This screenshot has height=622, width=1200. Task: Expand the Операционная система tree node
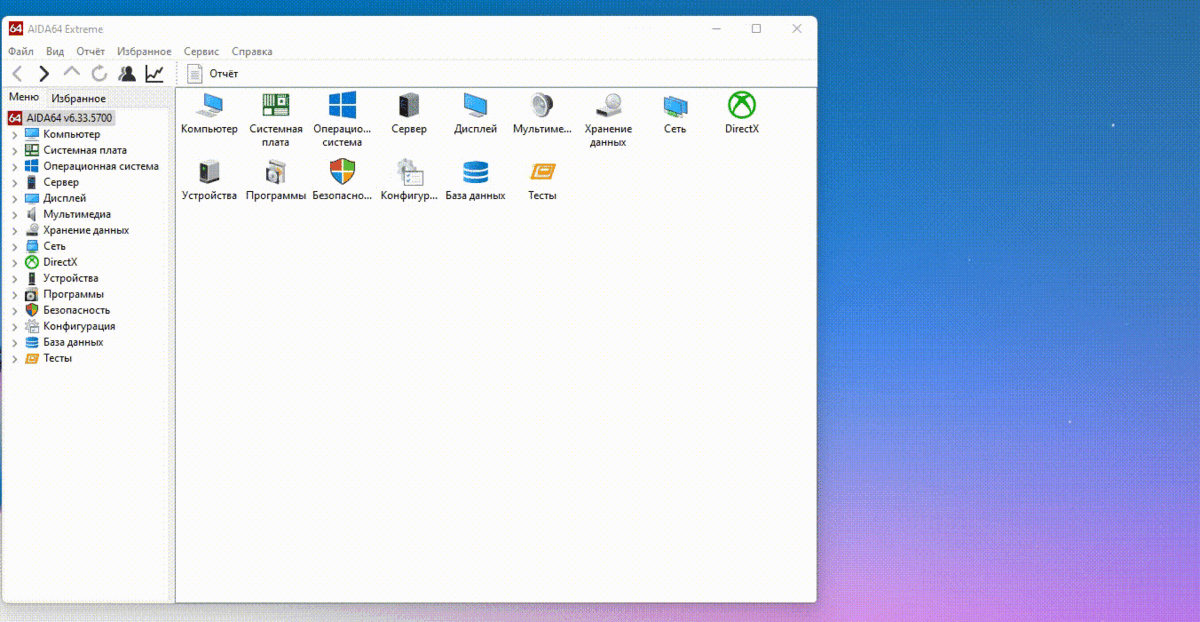[15, 167]
